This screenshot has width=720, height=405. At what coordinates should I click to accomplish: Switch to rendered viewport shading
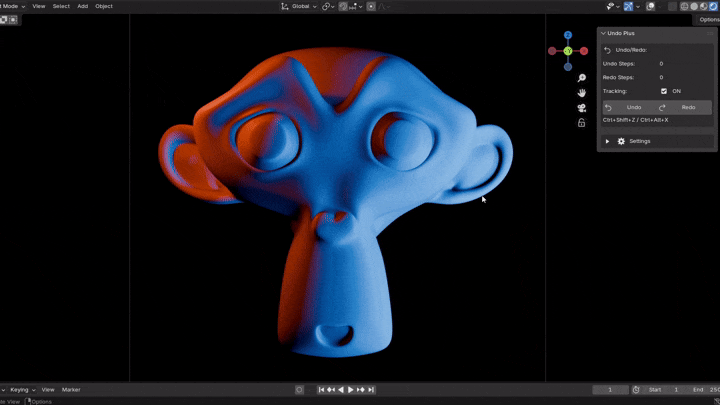[x=713, y=6]
